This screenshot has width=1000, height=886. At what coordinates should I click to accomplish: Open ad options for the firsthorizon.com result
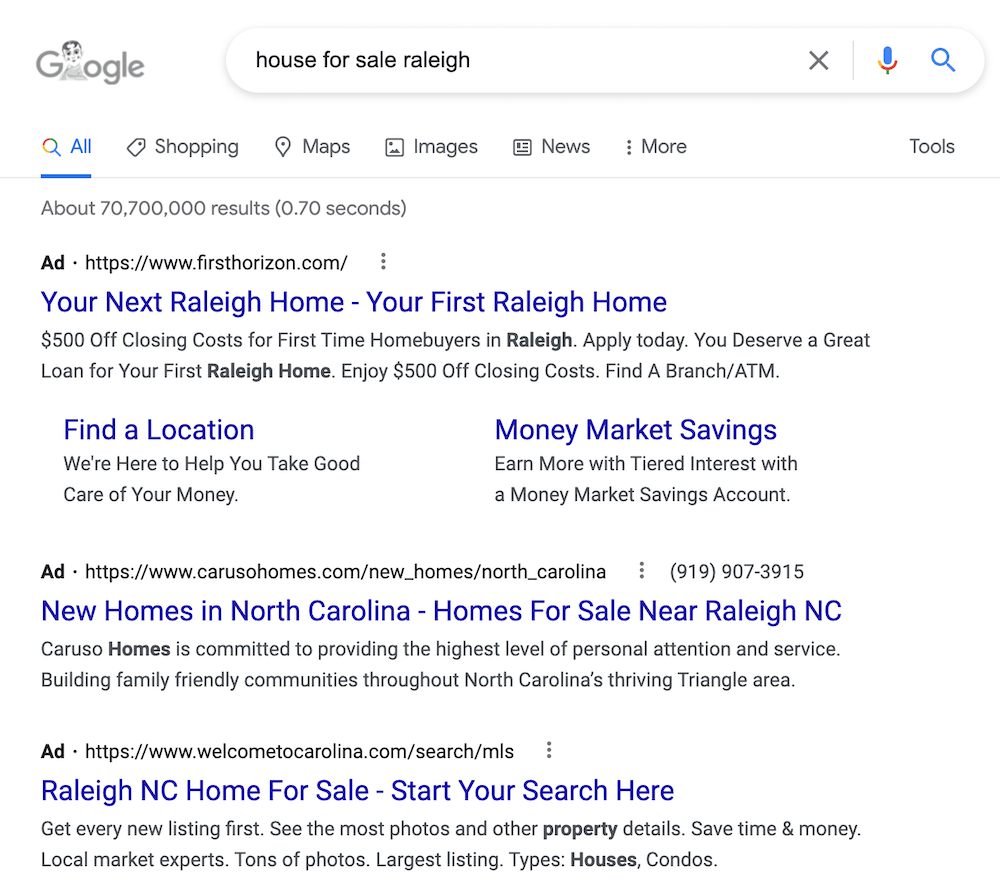pyautogui.click(x=383, y=261)
